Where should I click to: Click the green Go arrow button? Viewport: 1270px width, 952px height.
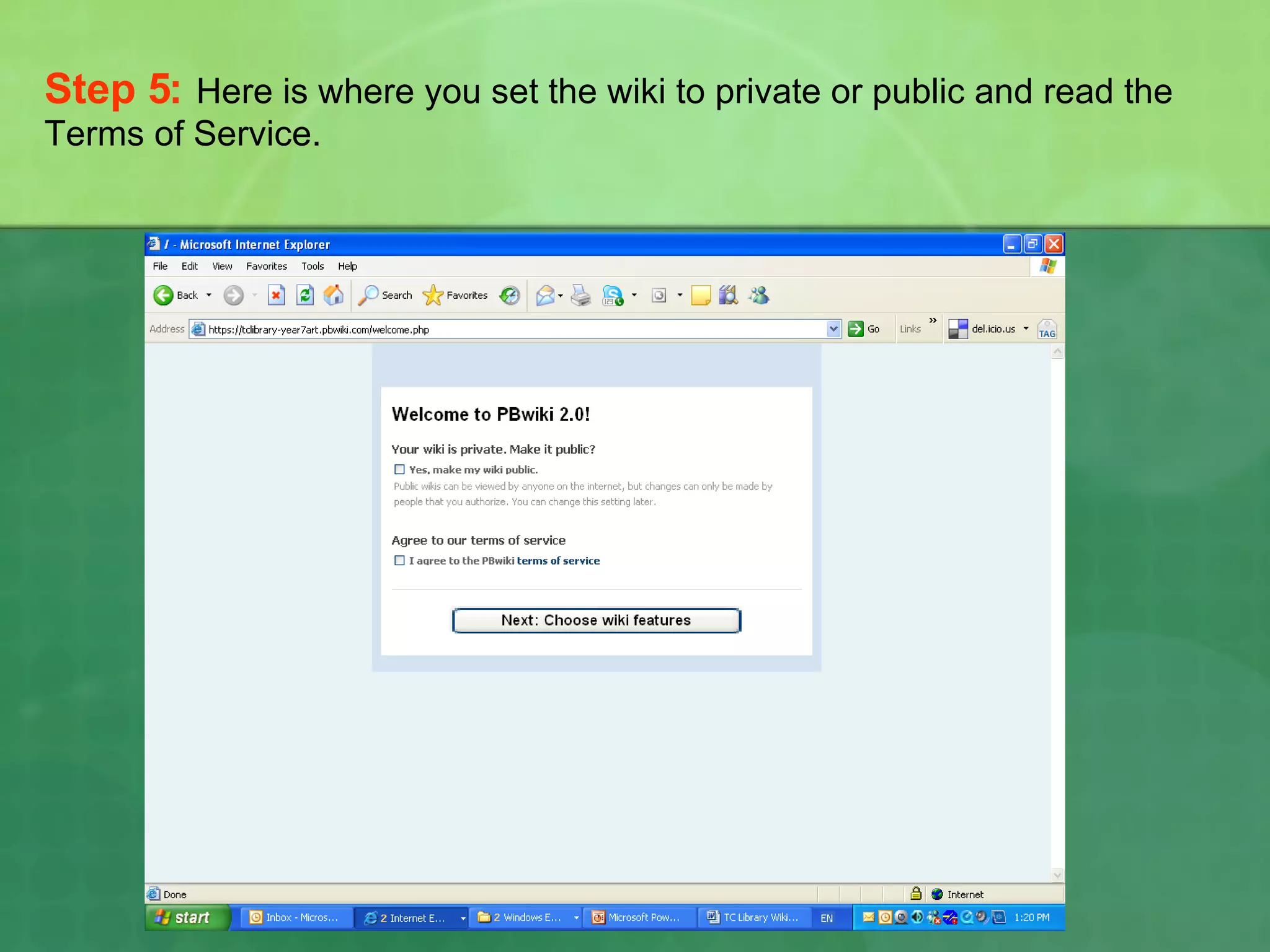coord(856,329)
